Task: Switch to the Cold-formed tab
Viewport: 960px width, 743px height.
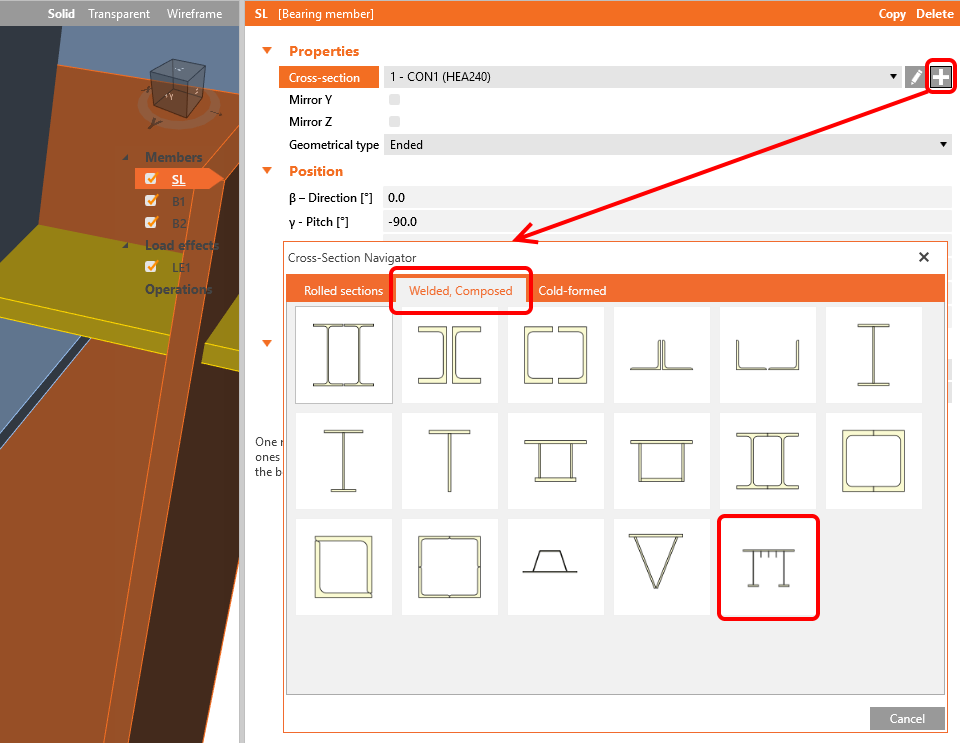Action: (x=572, y=291)
